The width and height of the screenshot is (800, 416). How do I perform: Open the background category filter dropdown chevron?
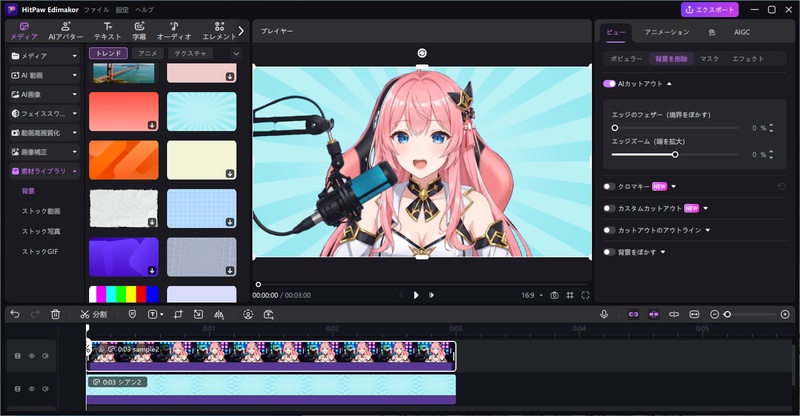pos(236,53)
